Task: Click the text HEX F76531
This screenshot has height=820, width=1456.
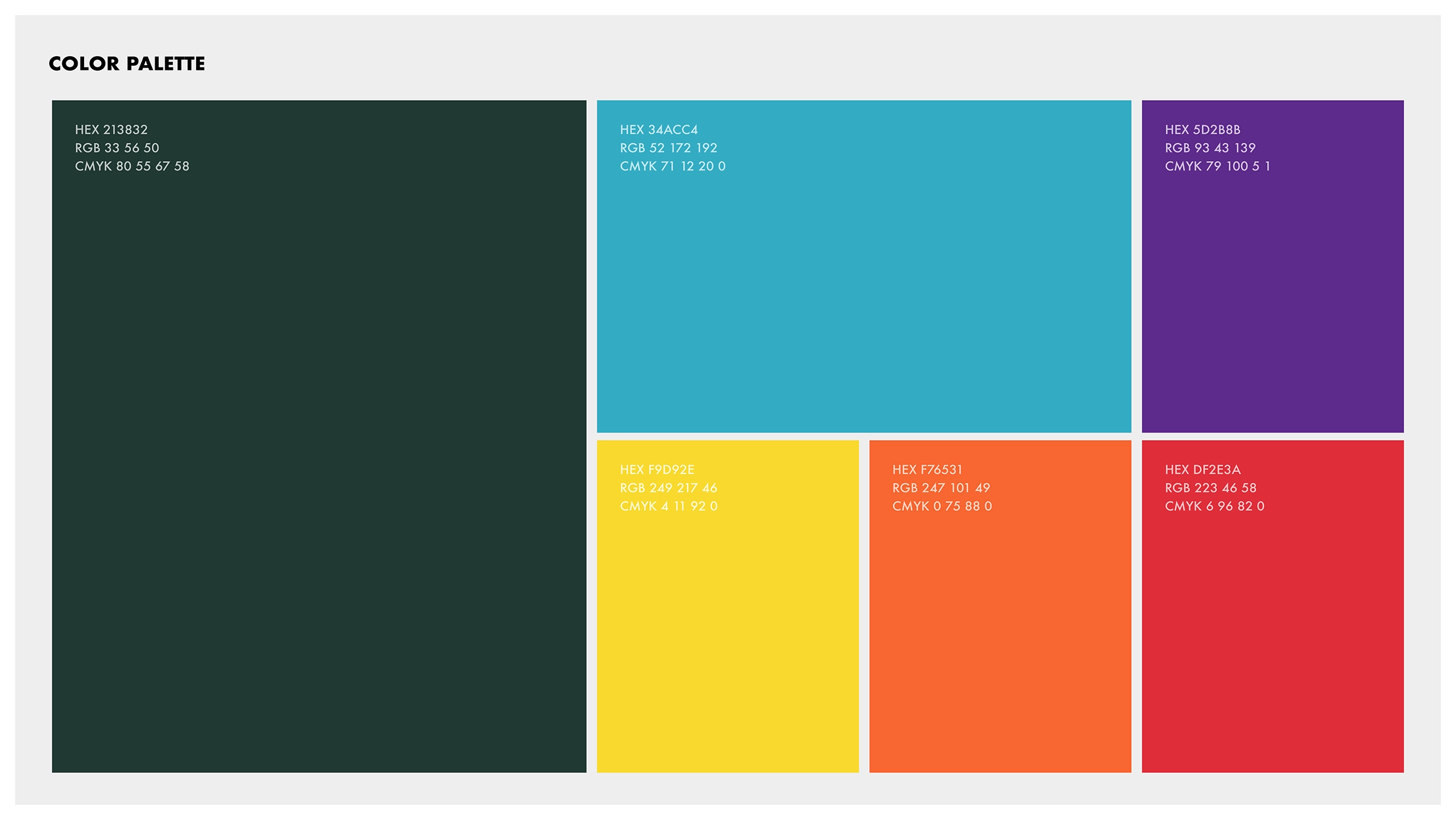Action: (x=927, y=470)
